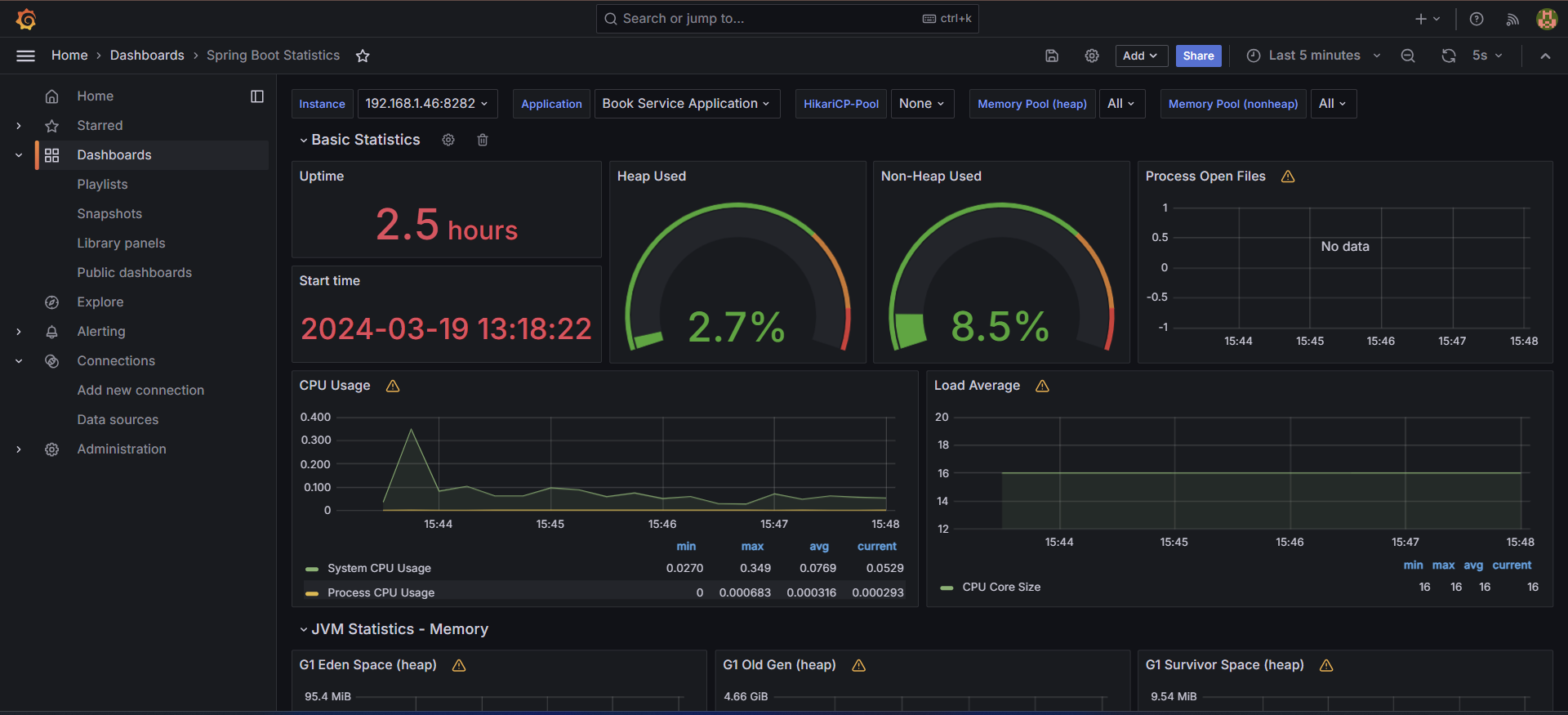Expand the Starred sidebar section
This screenshot has width=1568, height=715.
[19, 126]
